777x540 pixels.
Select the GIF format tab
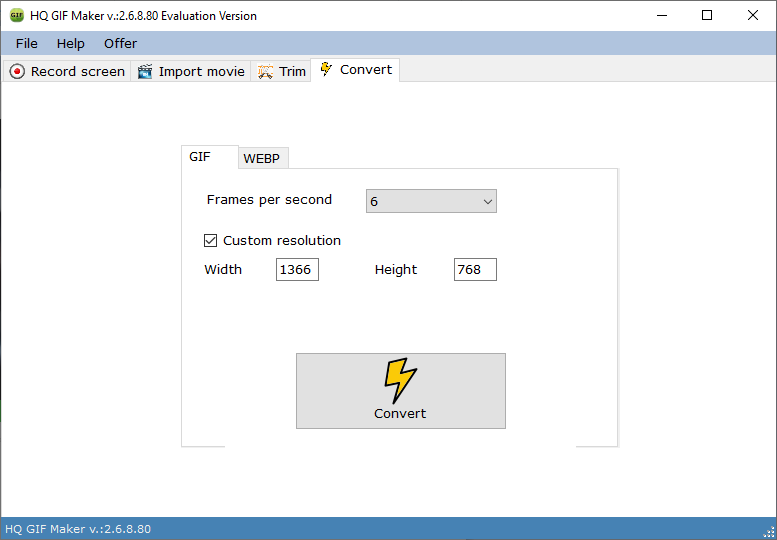point(209,157)
